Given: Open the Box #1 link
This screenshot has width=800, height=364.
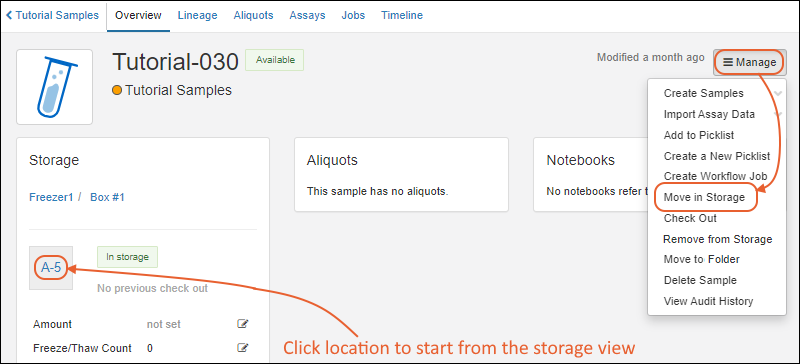Looking at the screenshot, I should (107, 197).
